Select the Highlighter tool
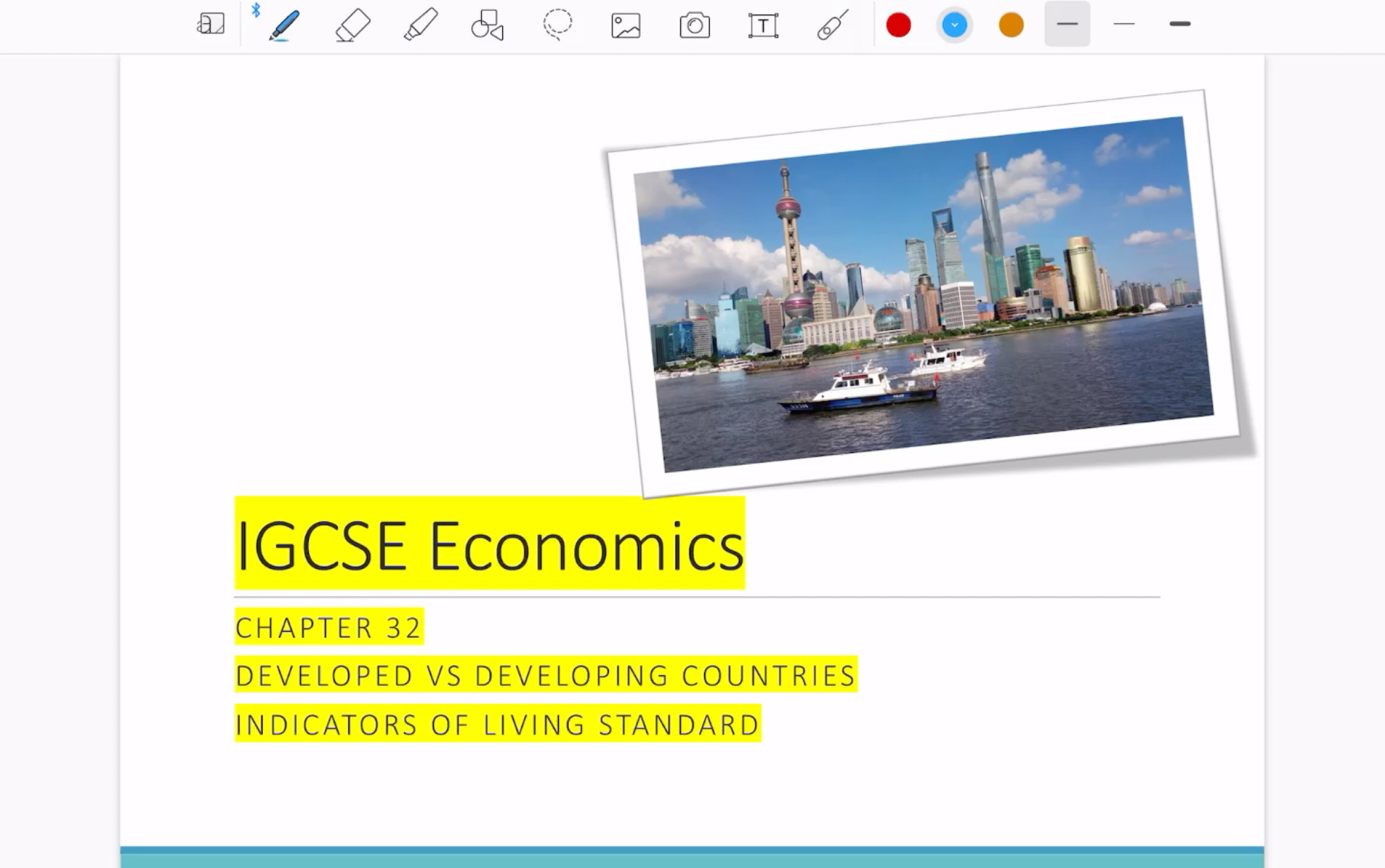1385x868 pixels. 421,25
